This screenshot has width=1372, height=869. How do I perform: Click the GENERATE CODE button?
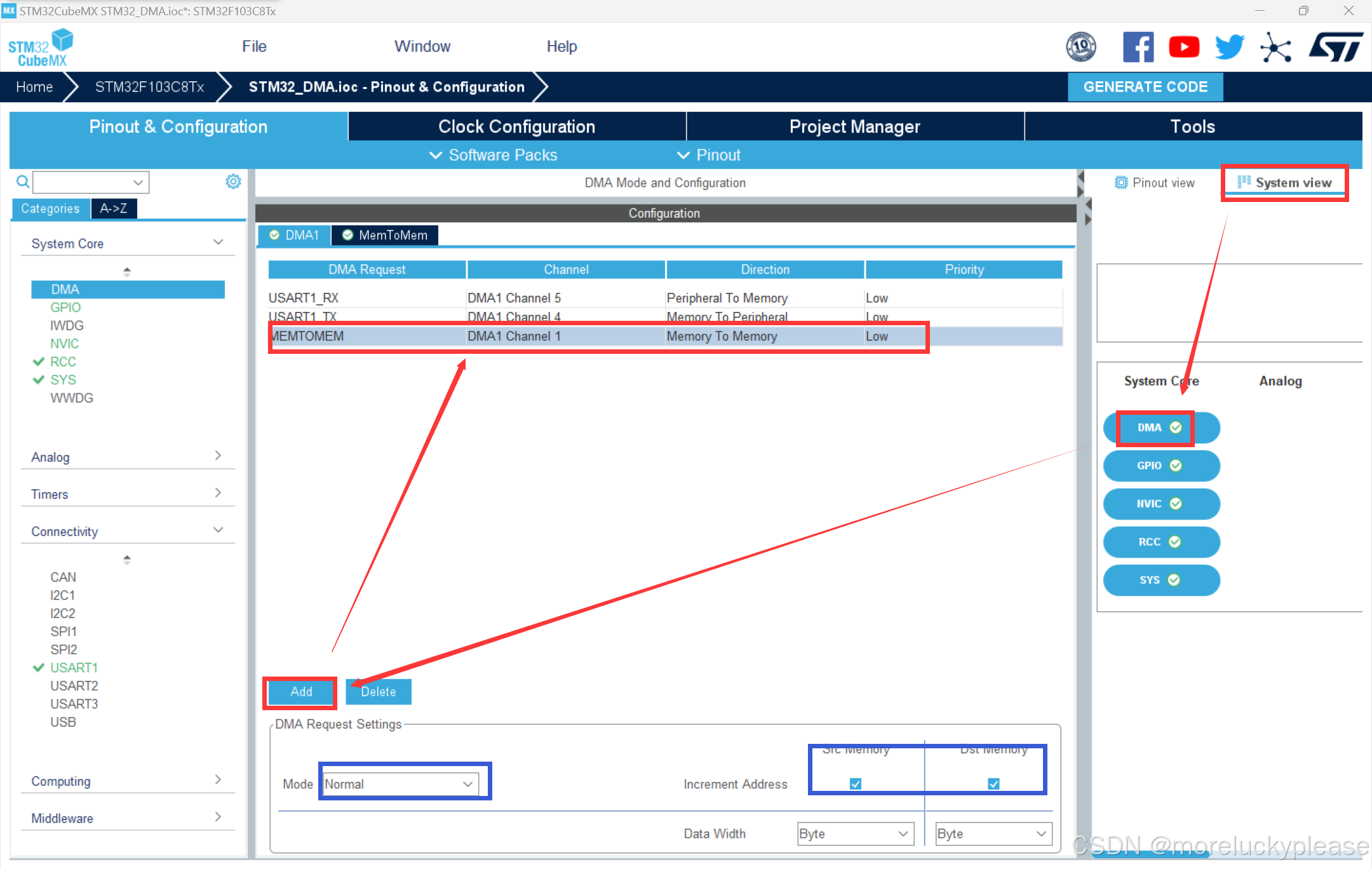point(1145,87)
